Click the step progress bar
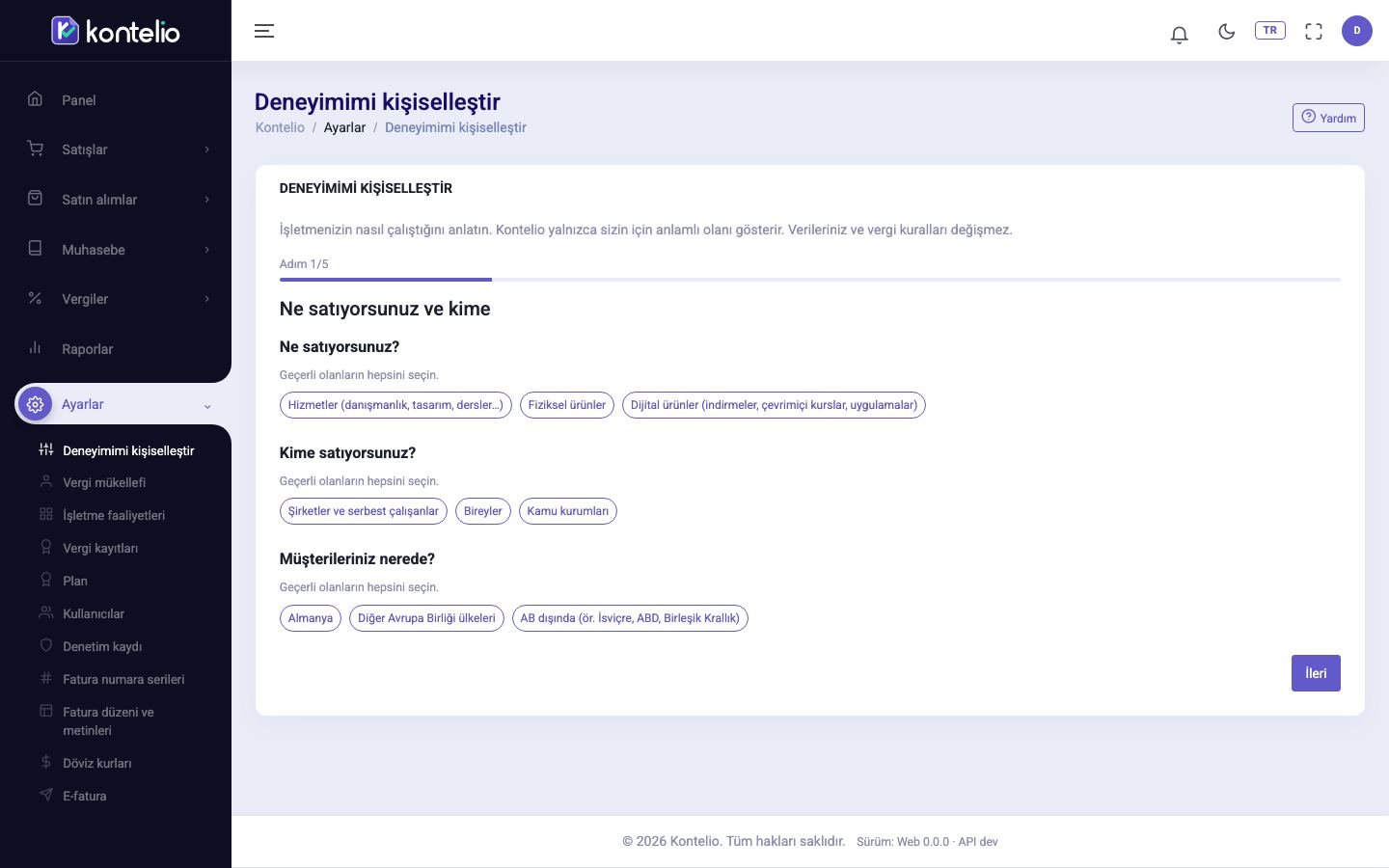This screenshot has height=868, width=1389. click(x=810, y=280)
